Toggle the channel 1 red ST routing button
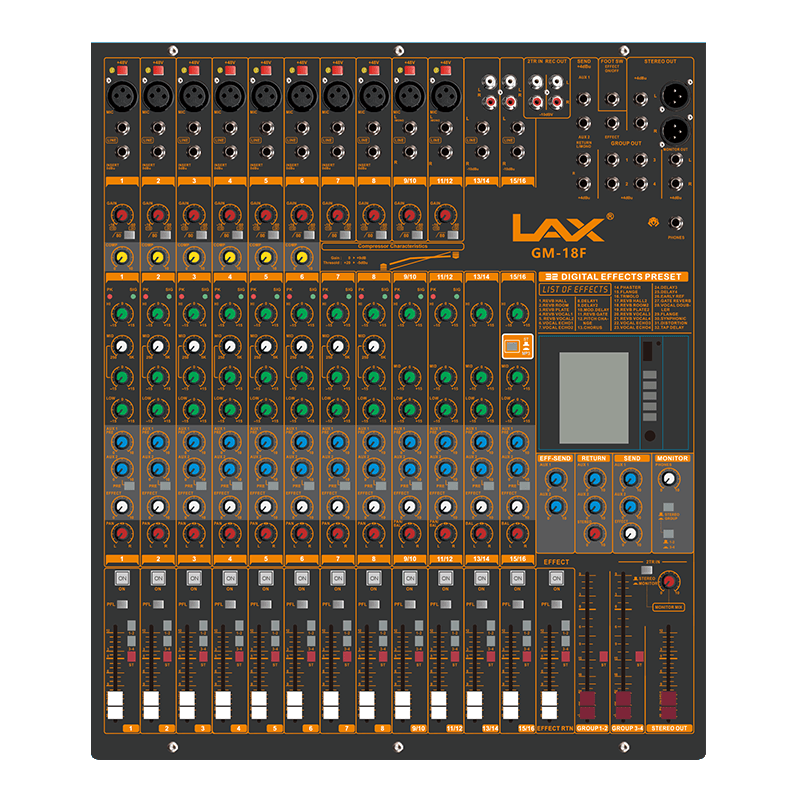 tap(132, 657)
